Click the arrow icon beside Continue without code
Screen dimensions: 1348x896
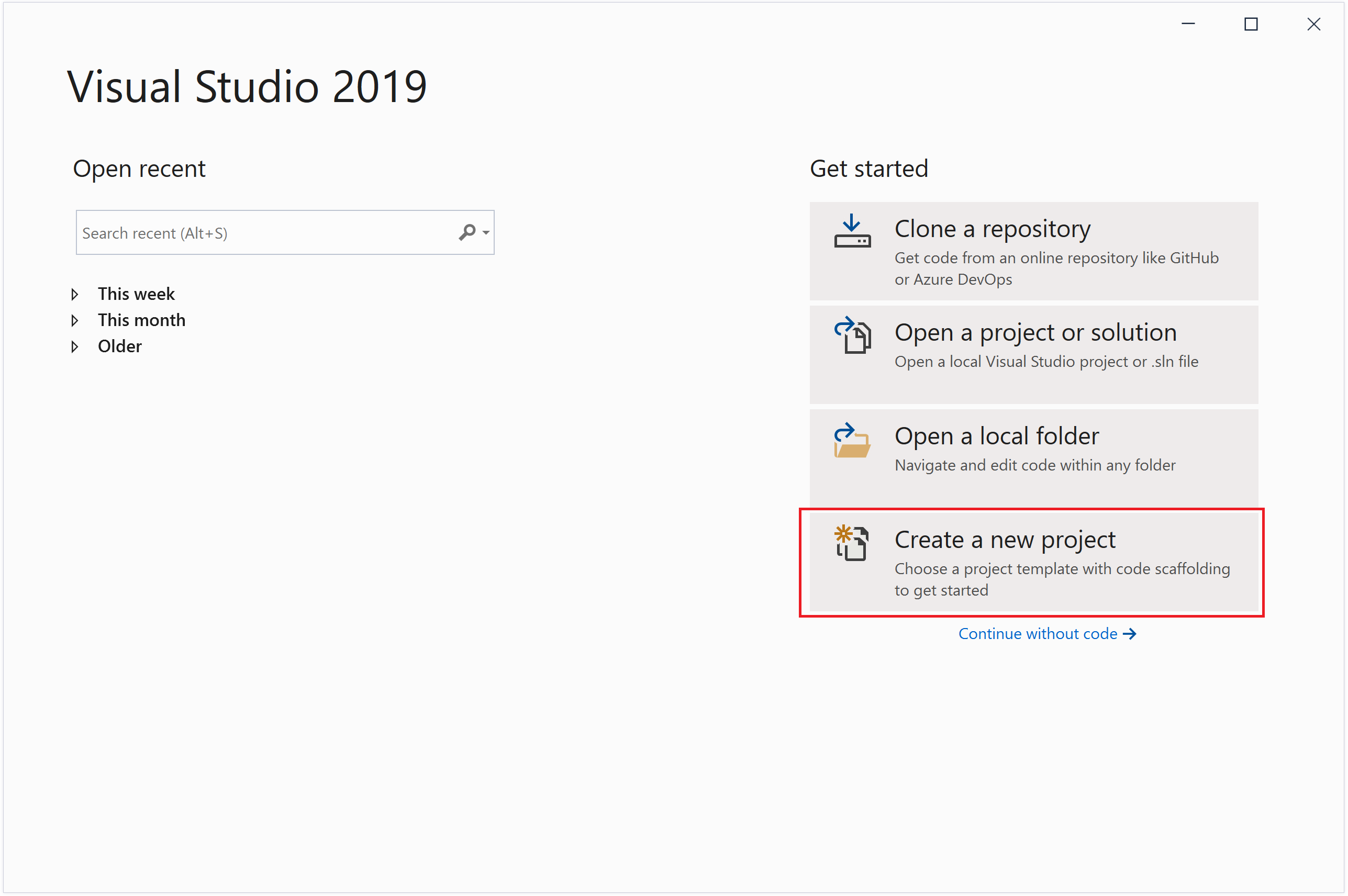click(x=1130, y=634)
